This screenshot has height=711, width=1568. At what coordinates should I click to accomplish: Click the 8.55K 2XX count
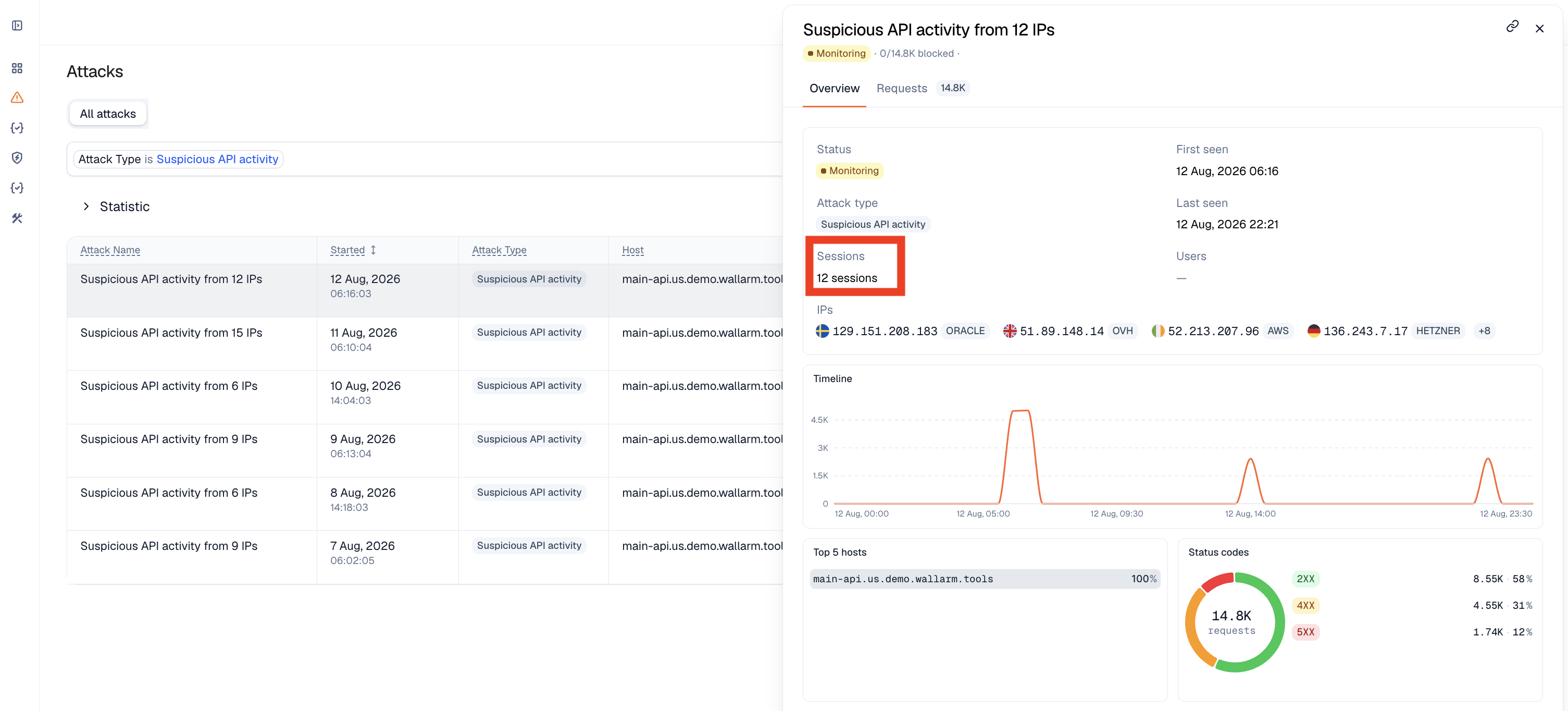click(1488, 579)
